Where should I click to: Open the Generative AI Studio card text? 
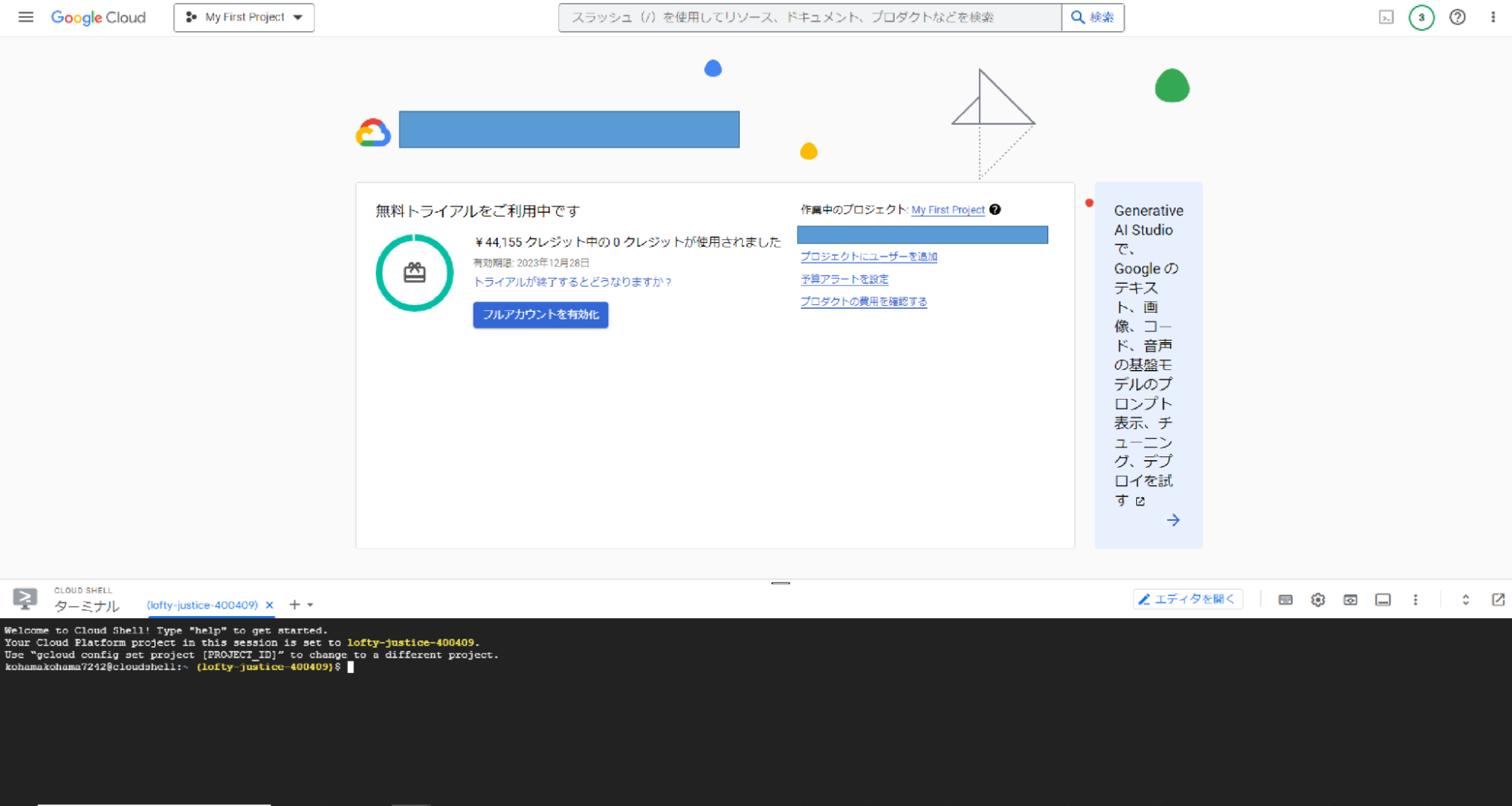[x=1148, y=355]
